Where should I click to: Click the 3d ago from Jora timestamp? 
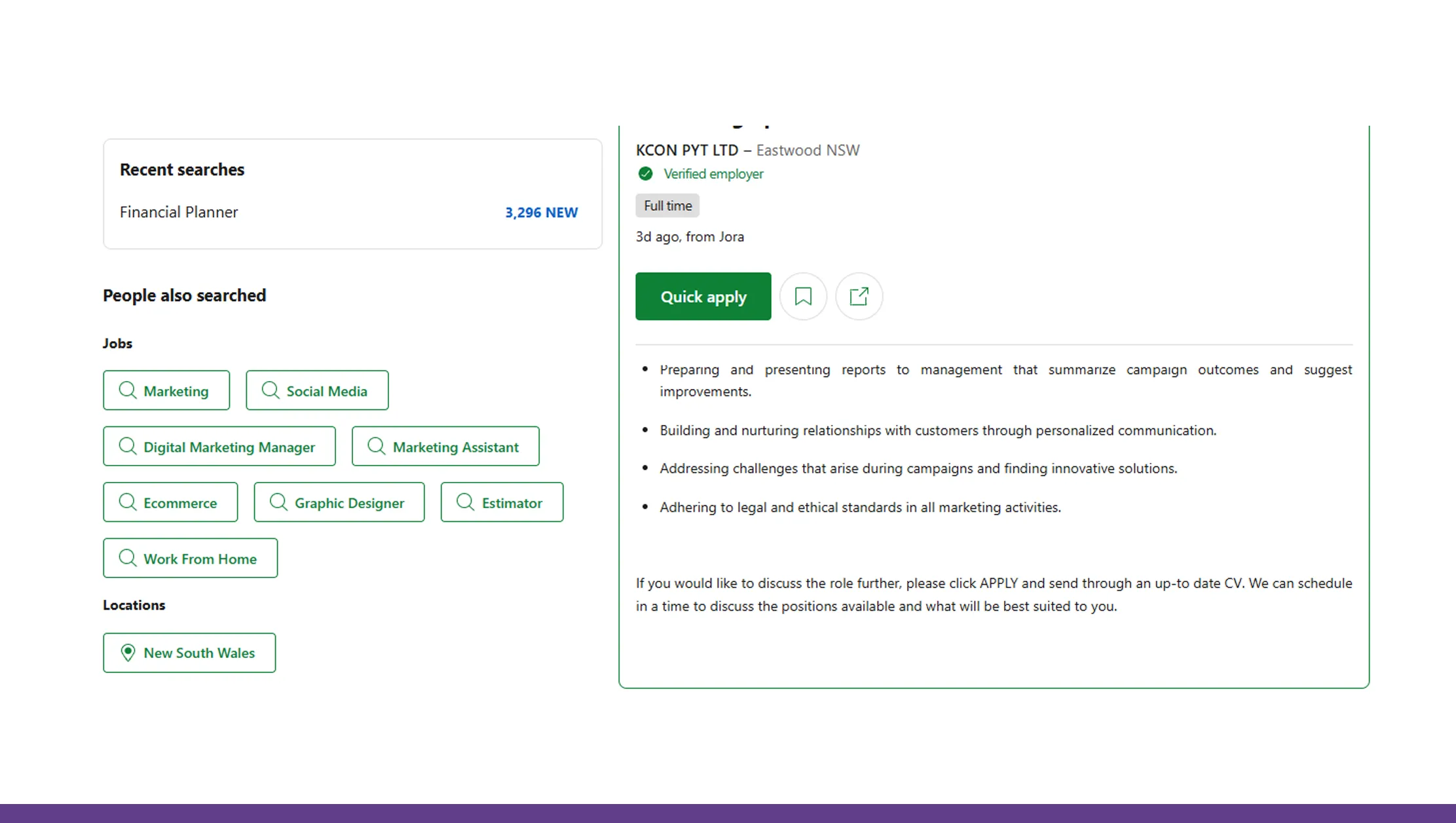(x=690, y=236)
